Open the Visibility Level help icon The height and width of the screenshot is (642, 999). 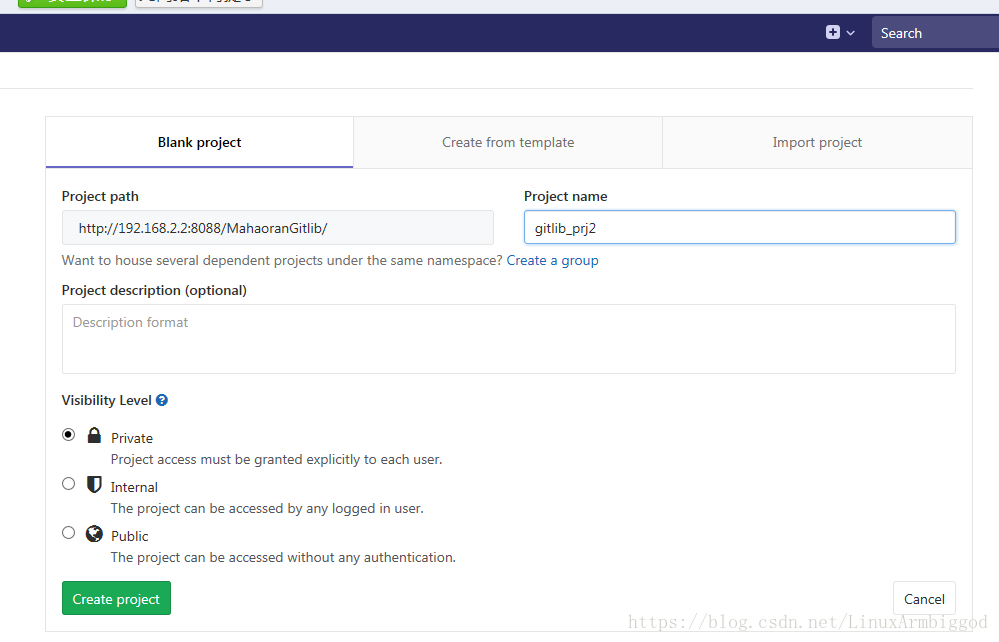coord(162,400)
